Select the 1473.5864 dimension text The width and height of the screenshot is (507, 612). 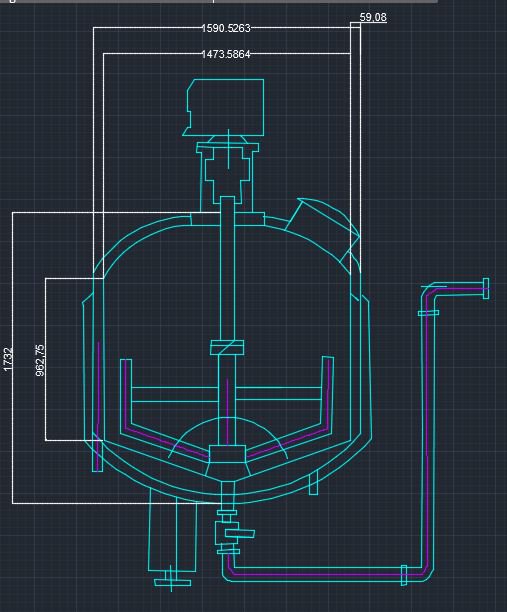[x=226, y=54]
